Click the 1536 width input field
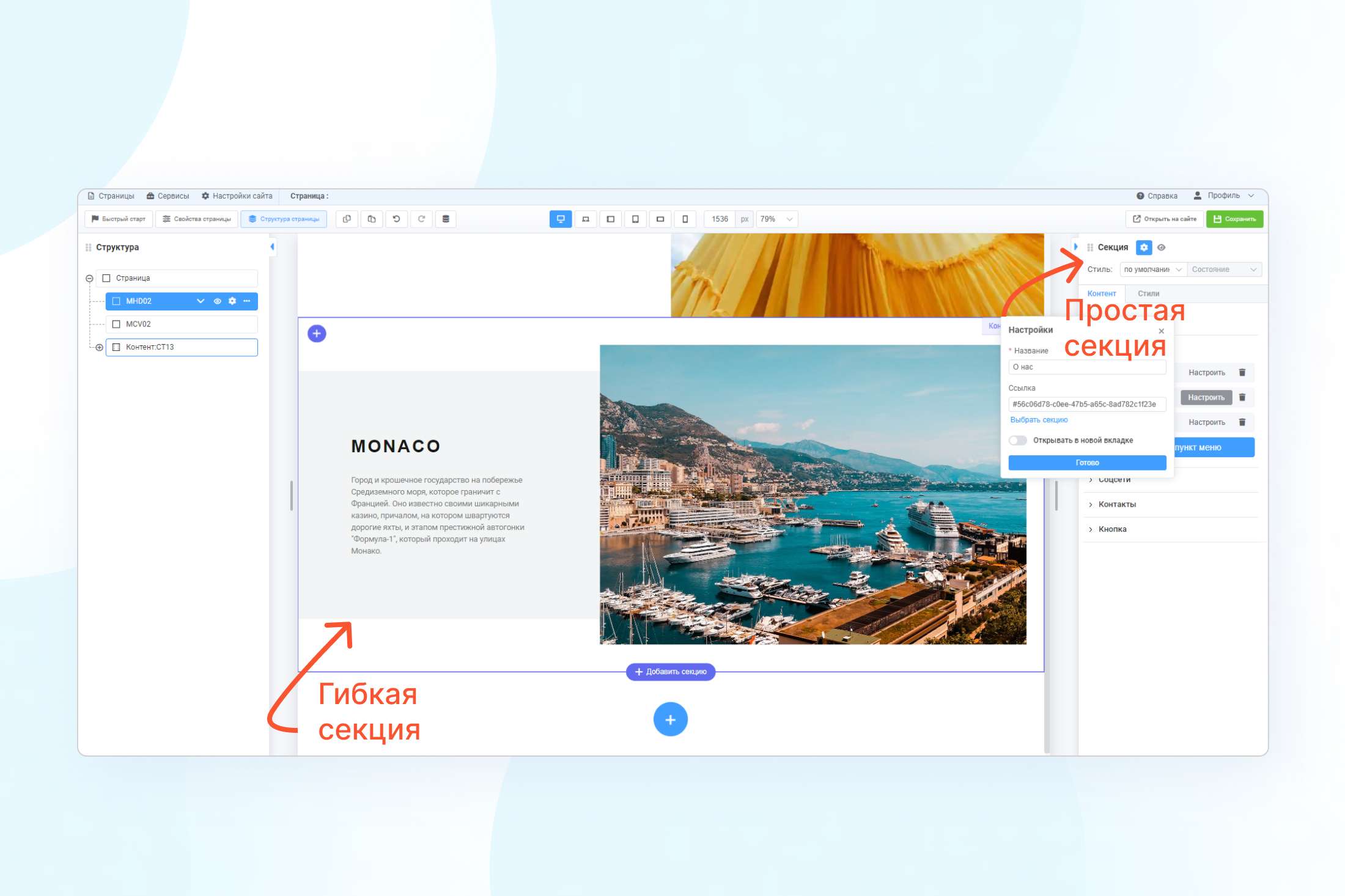The image size is (1345, 896). tap(720, 219)
